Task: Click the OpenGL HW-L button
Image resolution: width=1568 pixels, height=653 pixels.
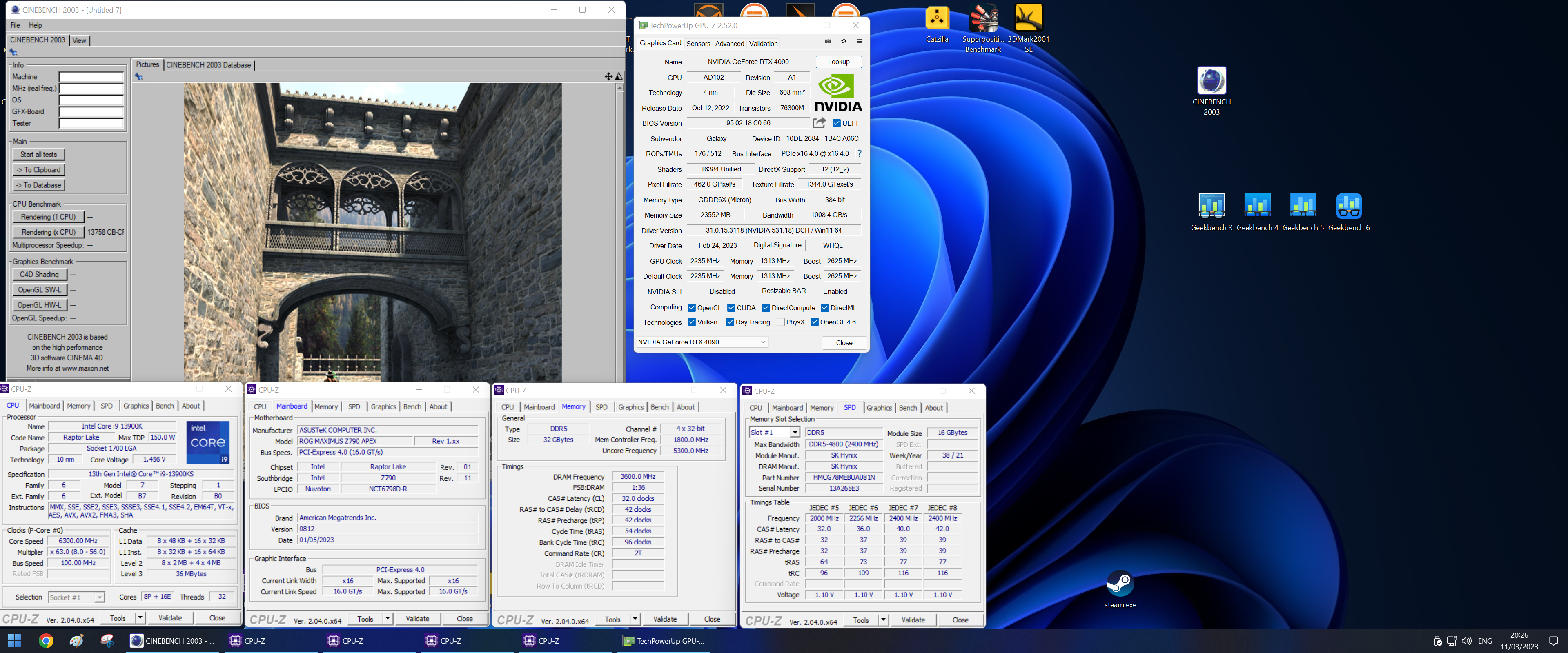Action: [40, 305]
